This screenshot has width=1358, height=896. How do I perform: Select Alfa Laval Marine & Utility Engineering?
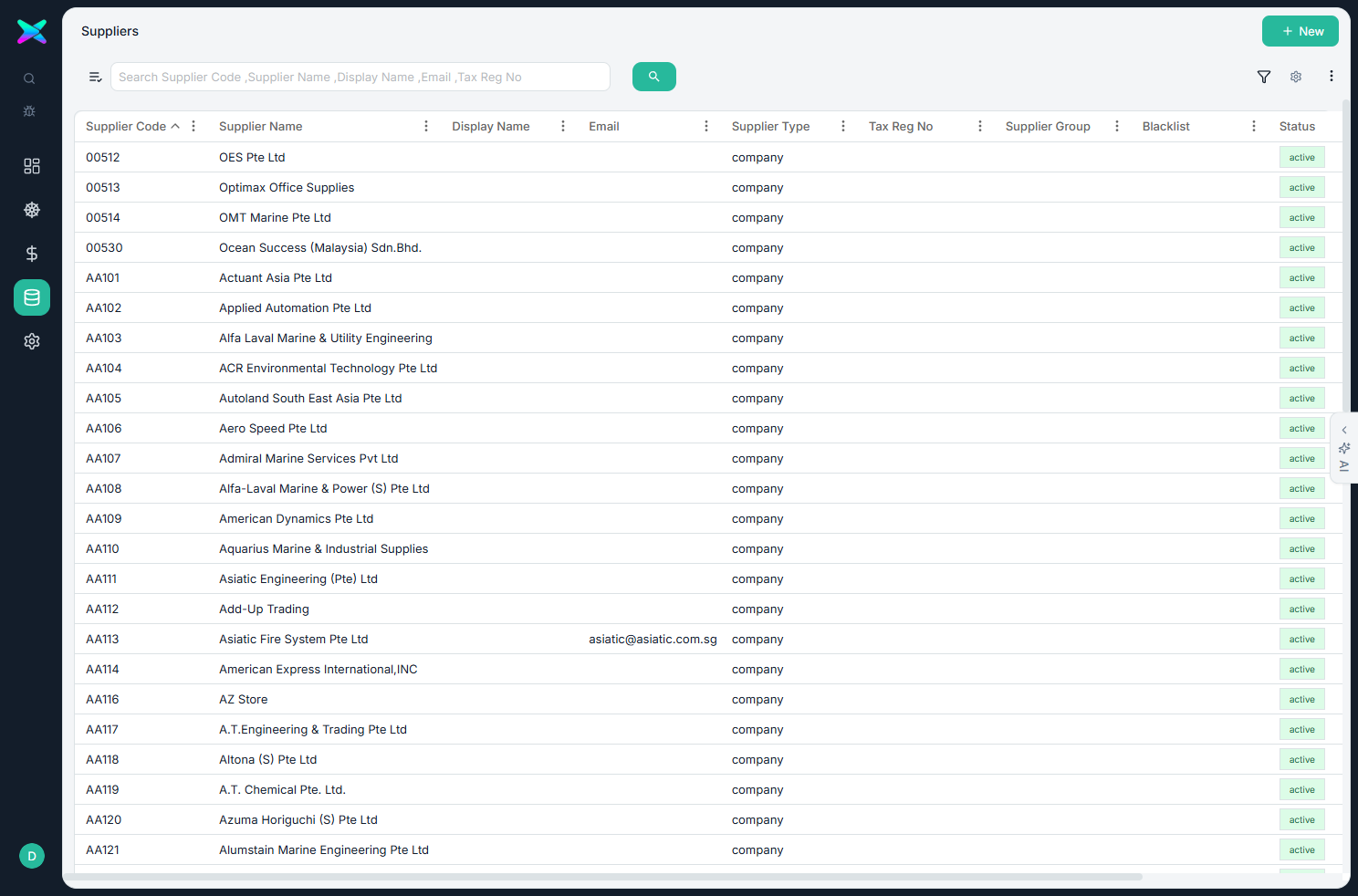coord(326,338)
